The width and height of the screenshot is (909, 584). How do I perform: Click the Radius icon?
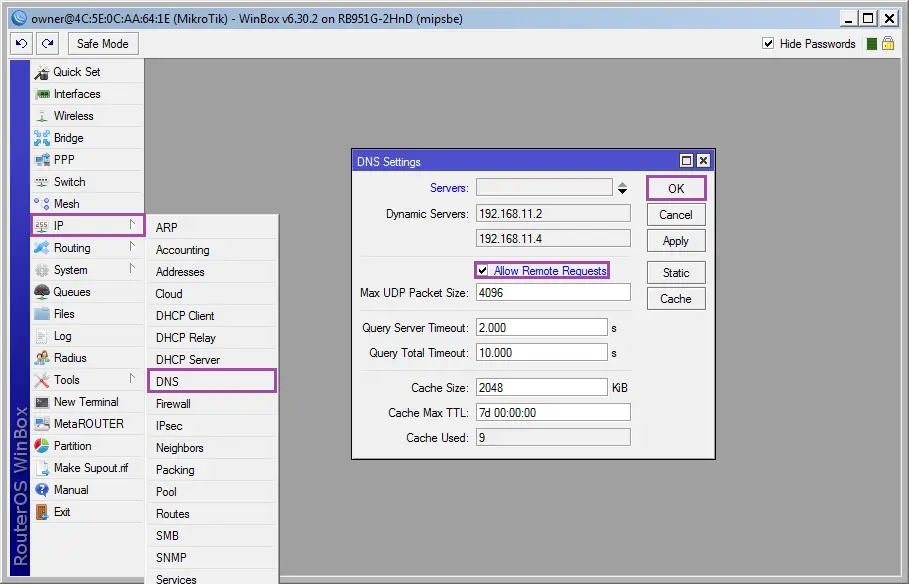(42, 358)
